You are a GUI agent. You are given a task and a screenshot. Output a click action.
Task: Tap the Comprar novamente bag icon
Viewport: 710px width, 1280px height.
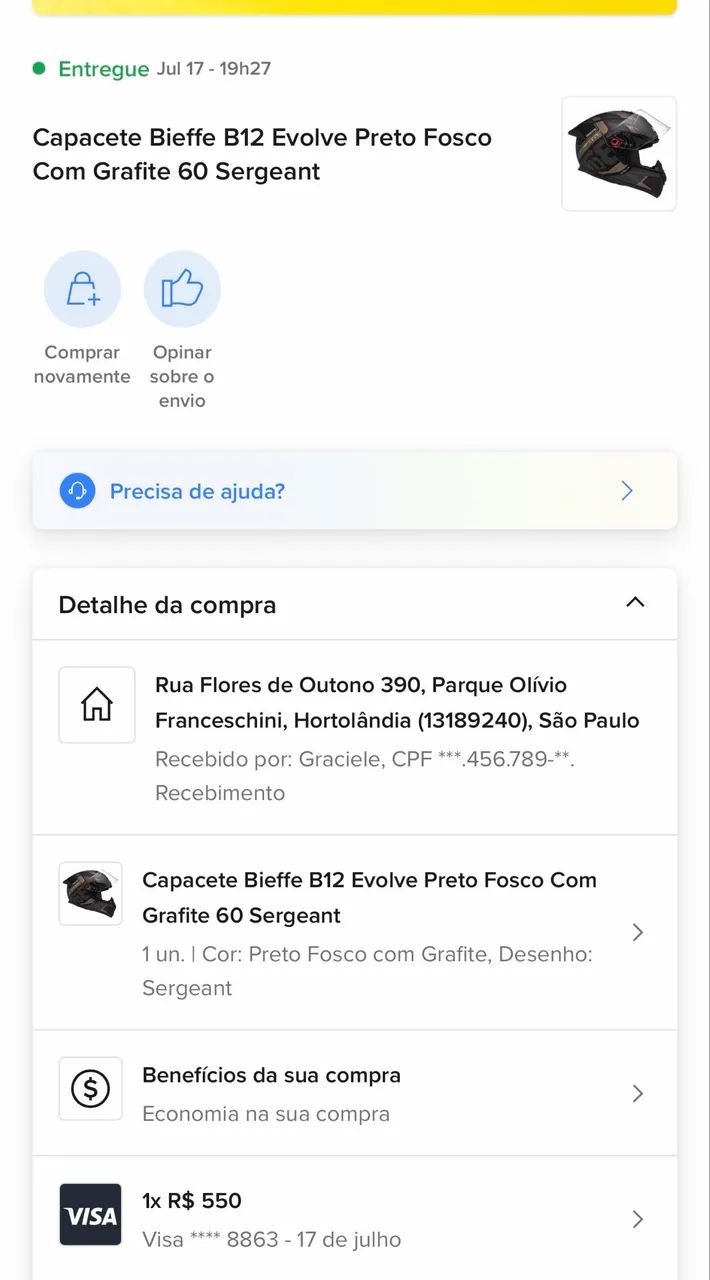[82, 289]
